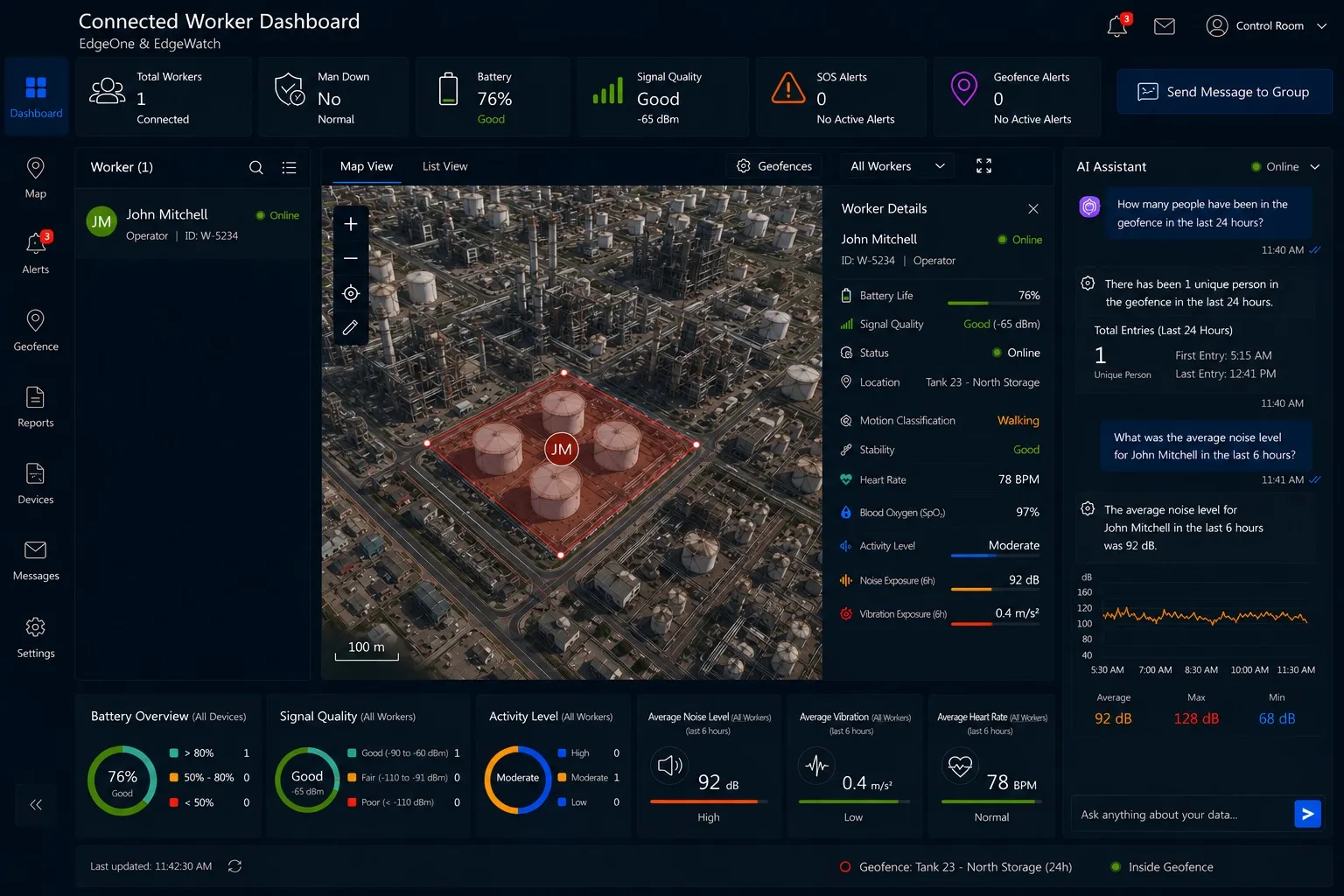
Task: Search workers with the magnifier icon
Action: tap(256, 167)
